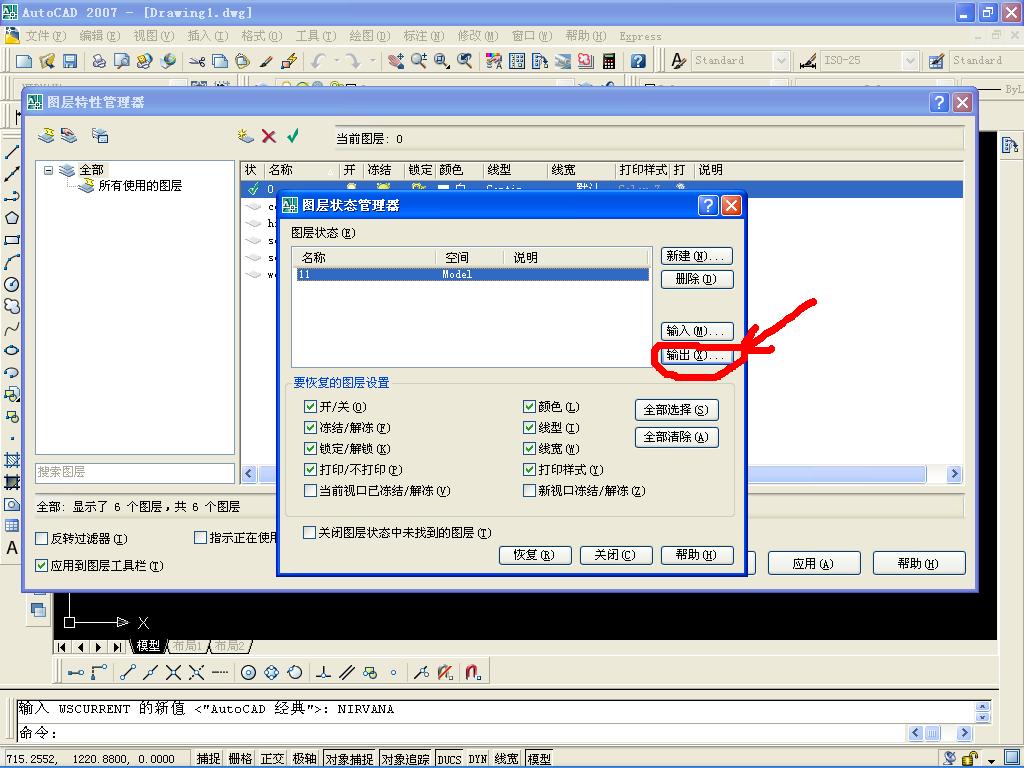Click the Plot printer icon in toolbar
Screen dimensions: 1024x768
(x=99, y=61)
